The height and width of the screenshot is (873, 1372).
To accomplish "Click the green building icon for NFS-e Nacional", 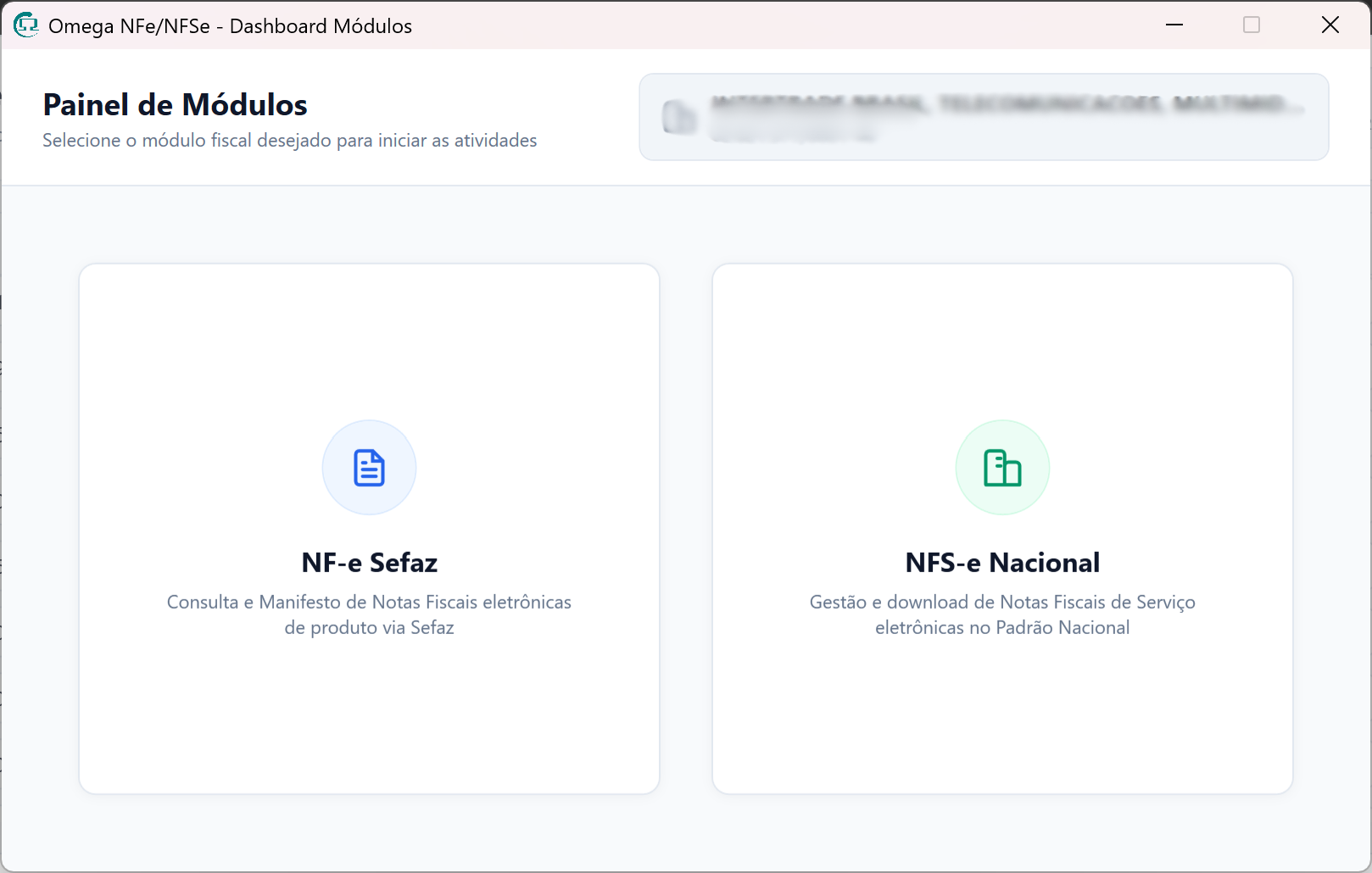I will (1002, 468).
